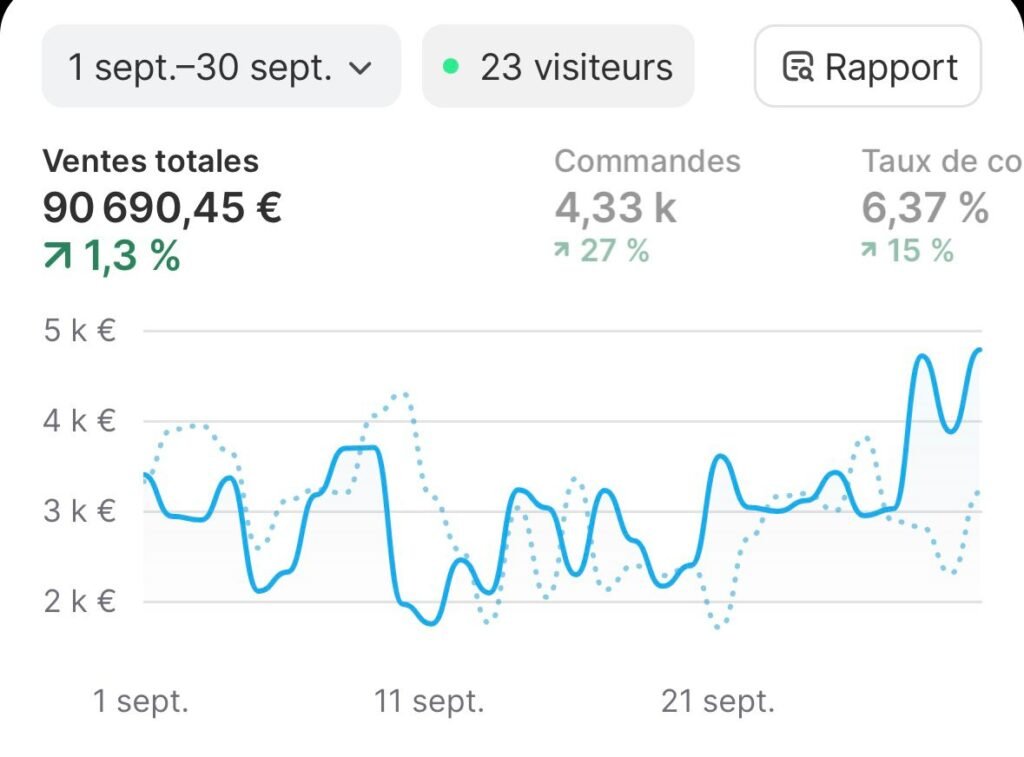This screenshot has width=1024, height=757.
Task: Click the "11 sept." date axis label
Action: [429, 701]
